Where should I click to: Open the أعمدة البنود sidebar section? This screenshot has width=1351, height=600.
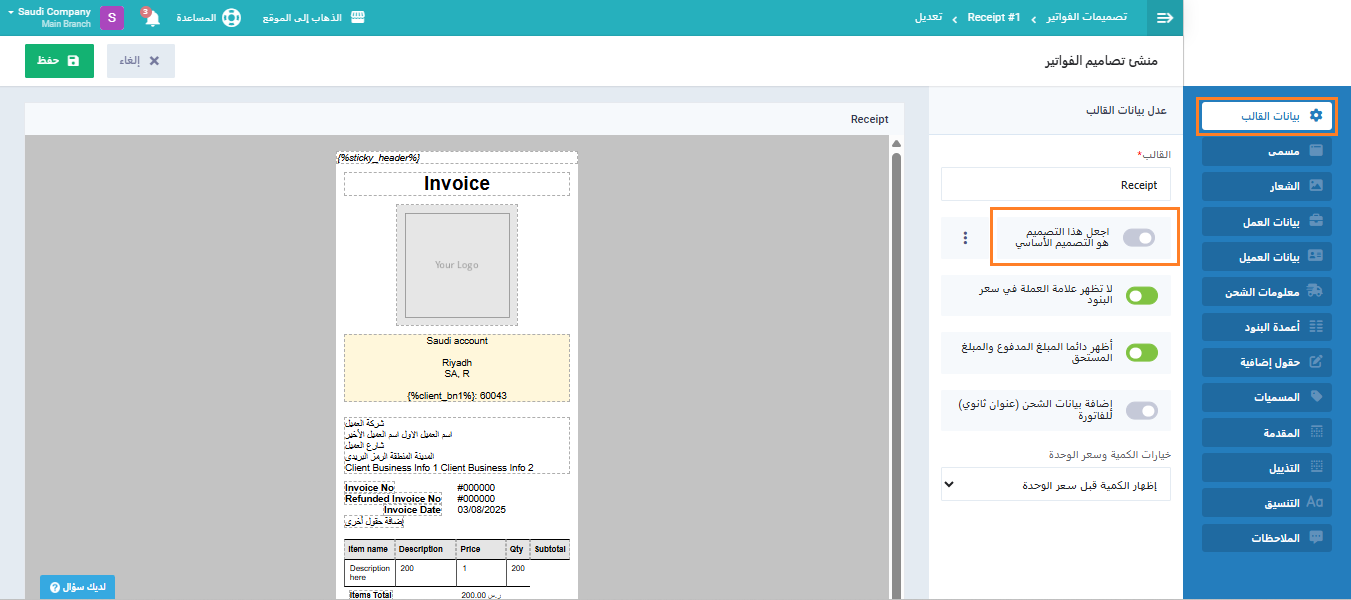(x=1267, y=327)
